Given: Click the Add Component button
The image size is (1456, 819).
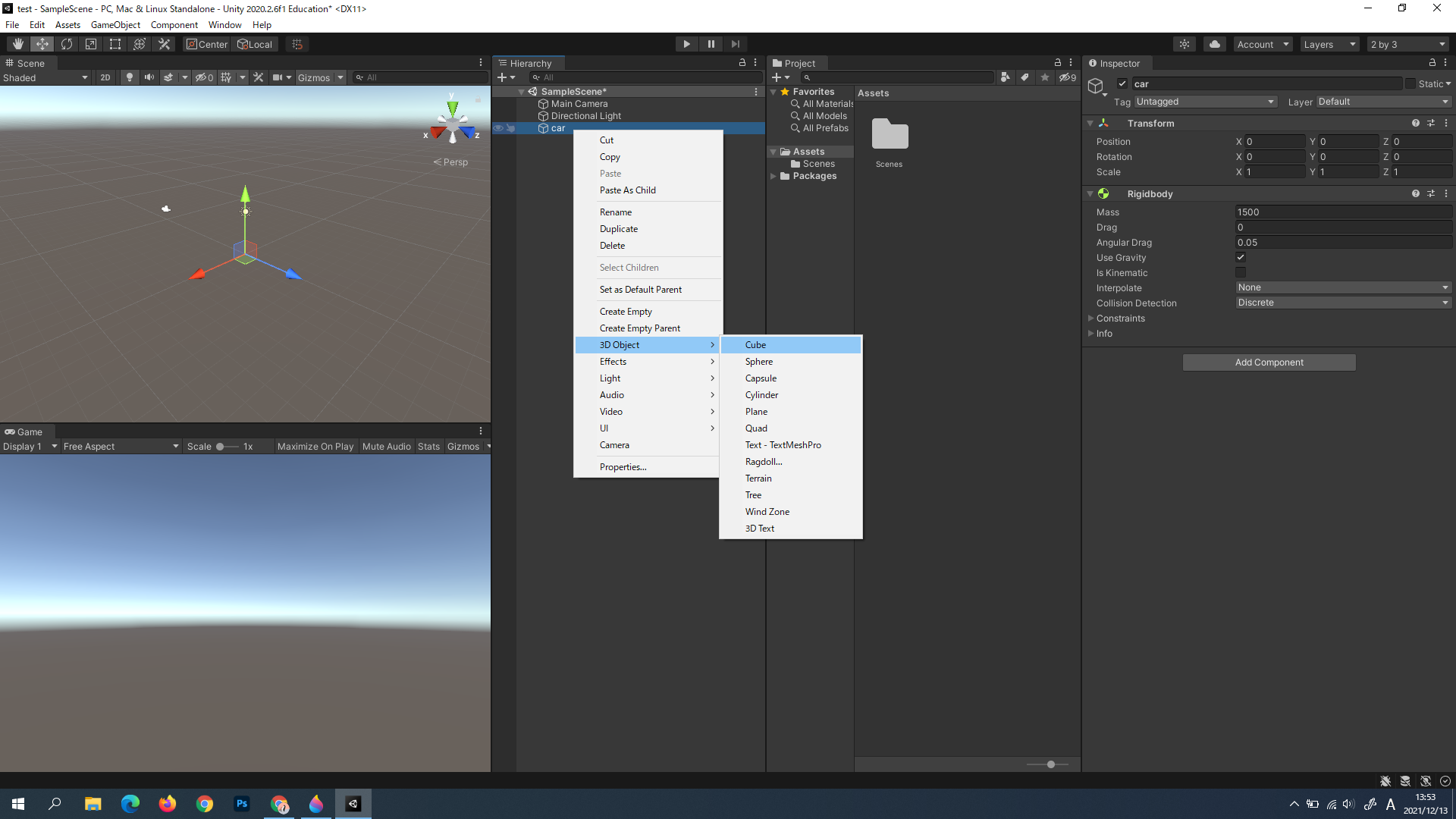Looking at the screenshot, I should tap(1269, 362).
